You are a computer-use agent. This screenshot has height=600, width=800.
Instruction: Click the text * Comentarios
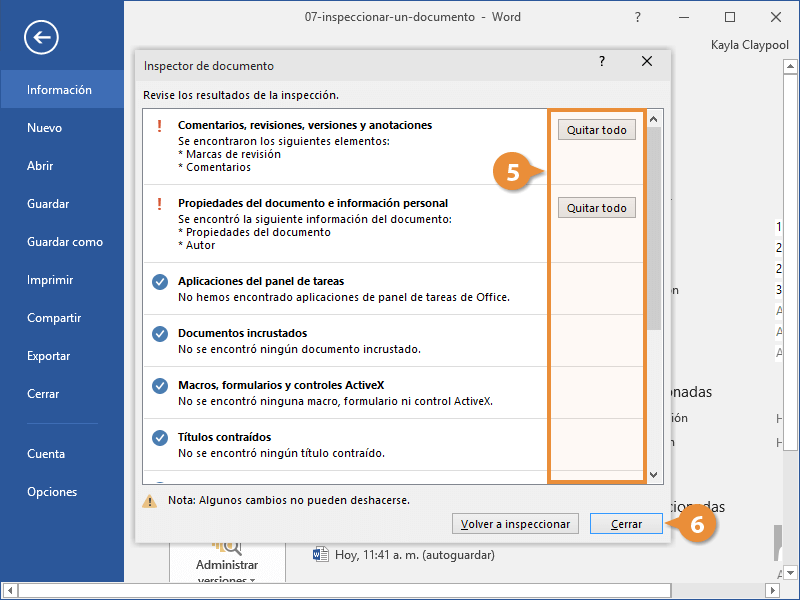(214, 167)
